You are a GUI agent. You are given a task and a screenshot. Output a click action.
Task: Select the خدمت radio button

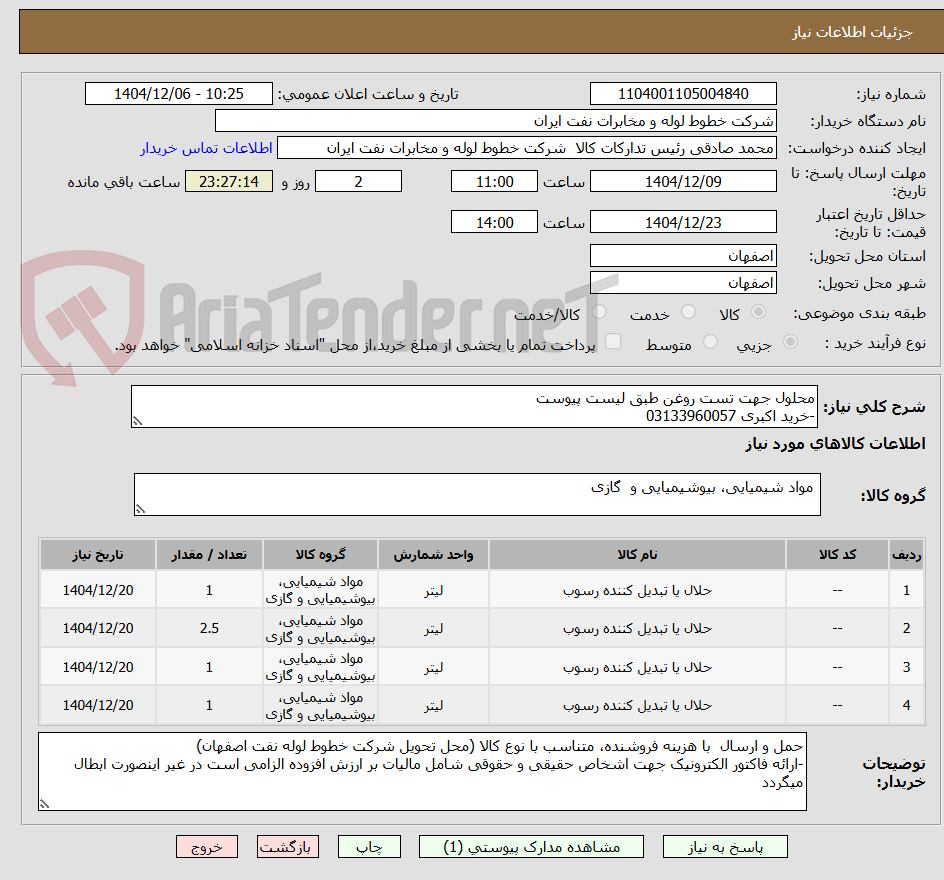(x=688, y=312)
